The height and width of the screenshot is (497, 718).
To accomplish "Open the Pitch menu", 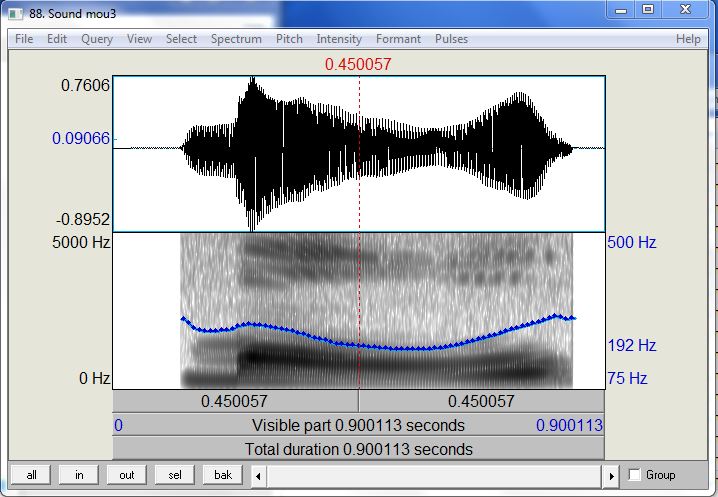I will click(289, 39).
